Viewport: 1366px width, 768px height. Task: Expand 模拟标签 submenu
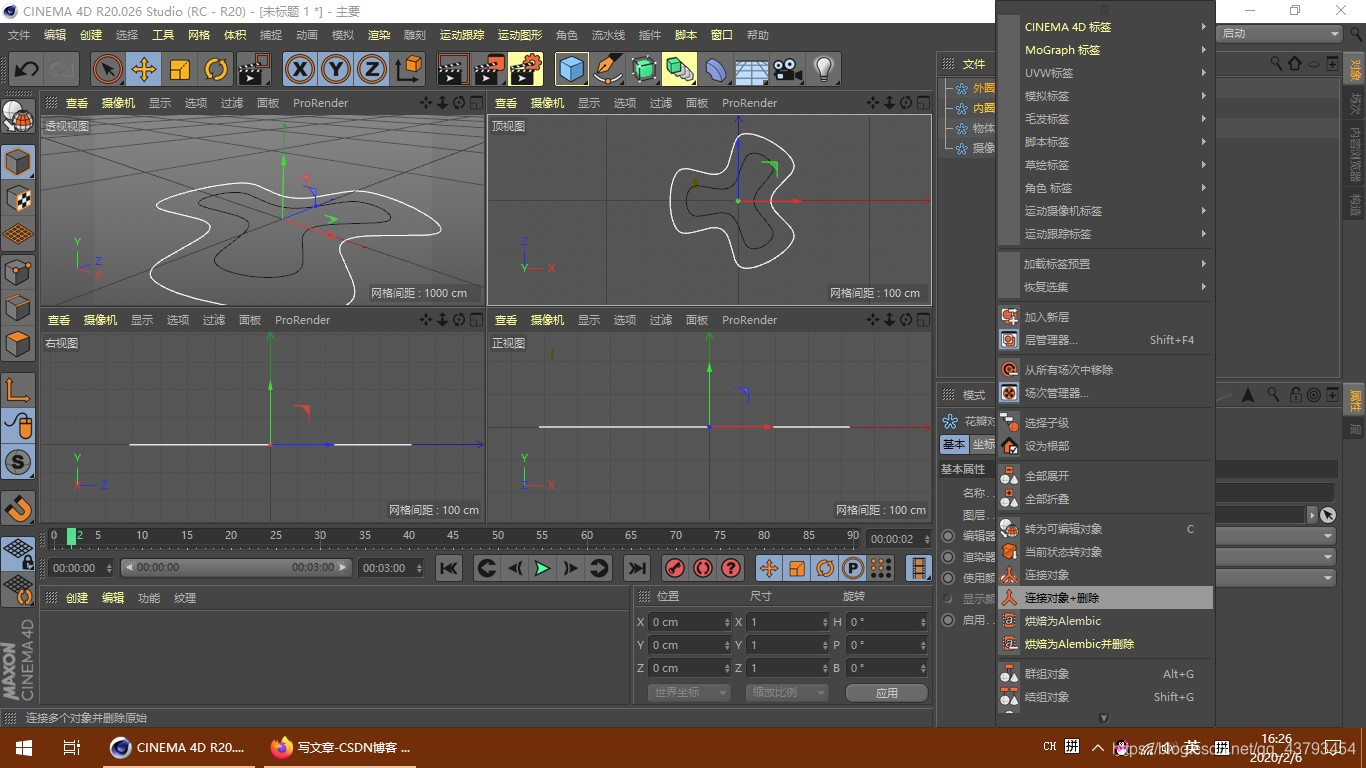1105,96
